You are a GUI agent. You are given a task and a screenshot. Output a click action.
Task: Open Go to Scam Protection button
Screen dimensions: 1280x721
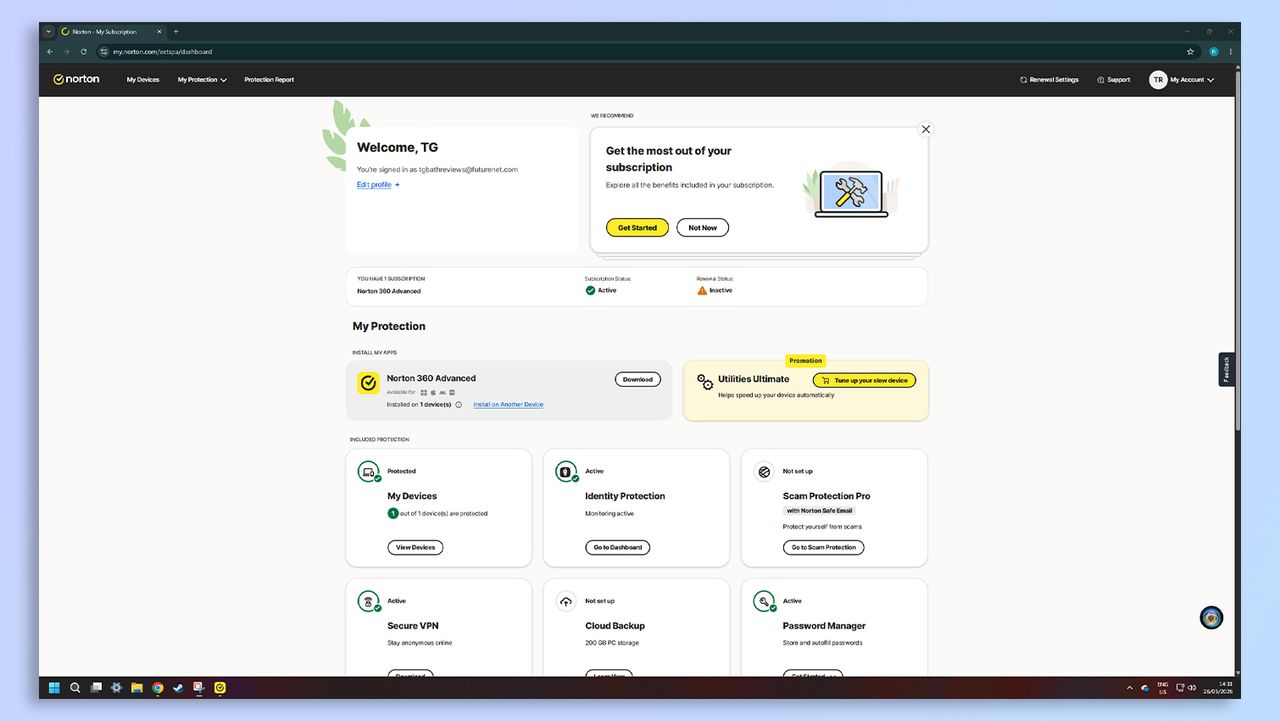coord(824,548)
